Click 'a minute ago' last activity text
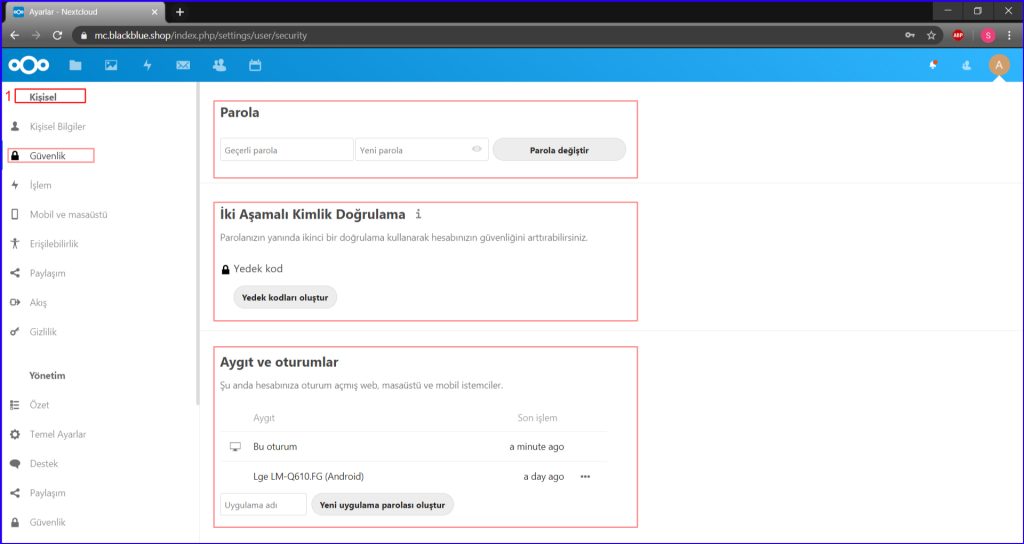 [x=536, y=447]
